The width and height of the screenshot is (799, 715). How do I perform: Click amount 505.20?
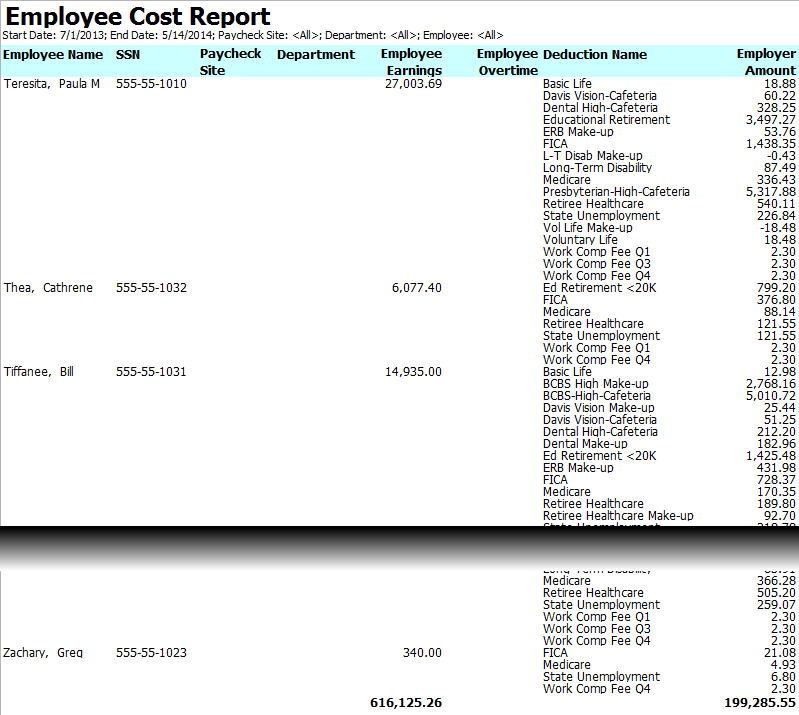click(x=776, y=593)
